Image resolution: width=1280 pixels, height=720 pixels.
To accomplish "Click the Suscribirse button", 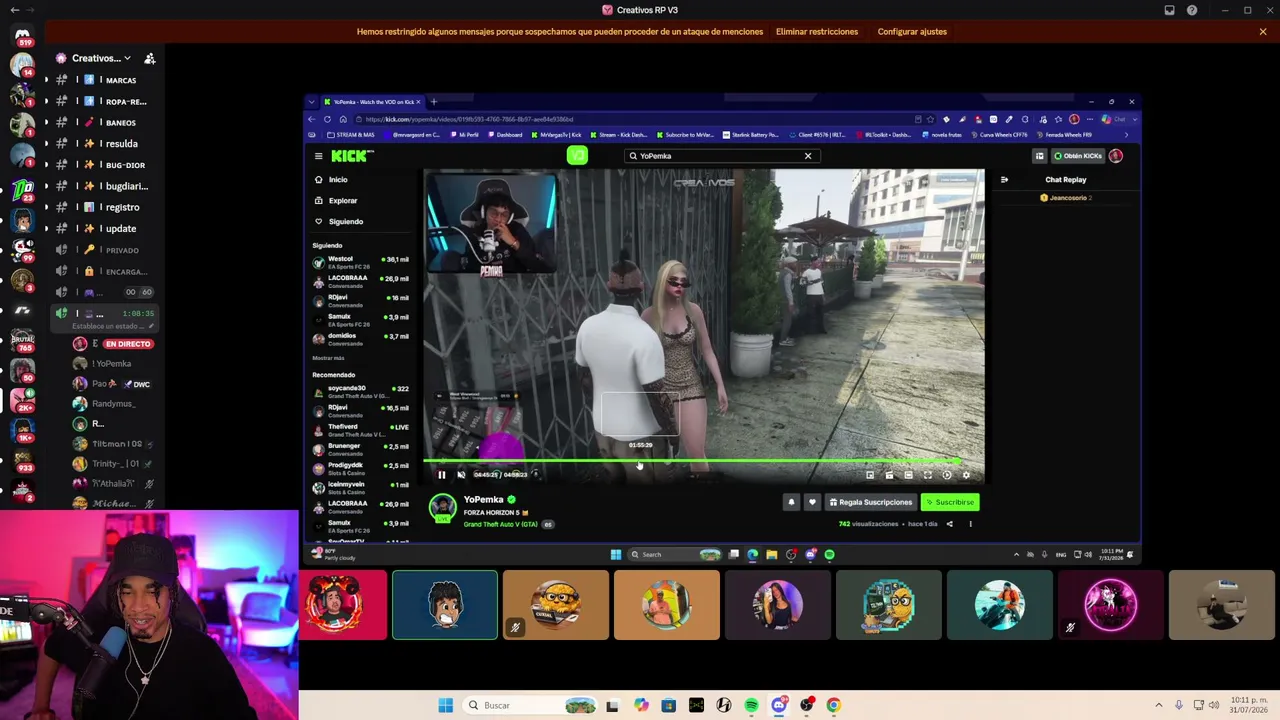I will tap(950, 502).
